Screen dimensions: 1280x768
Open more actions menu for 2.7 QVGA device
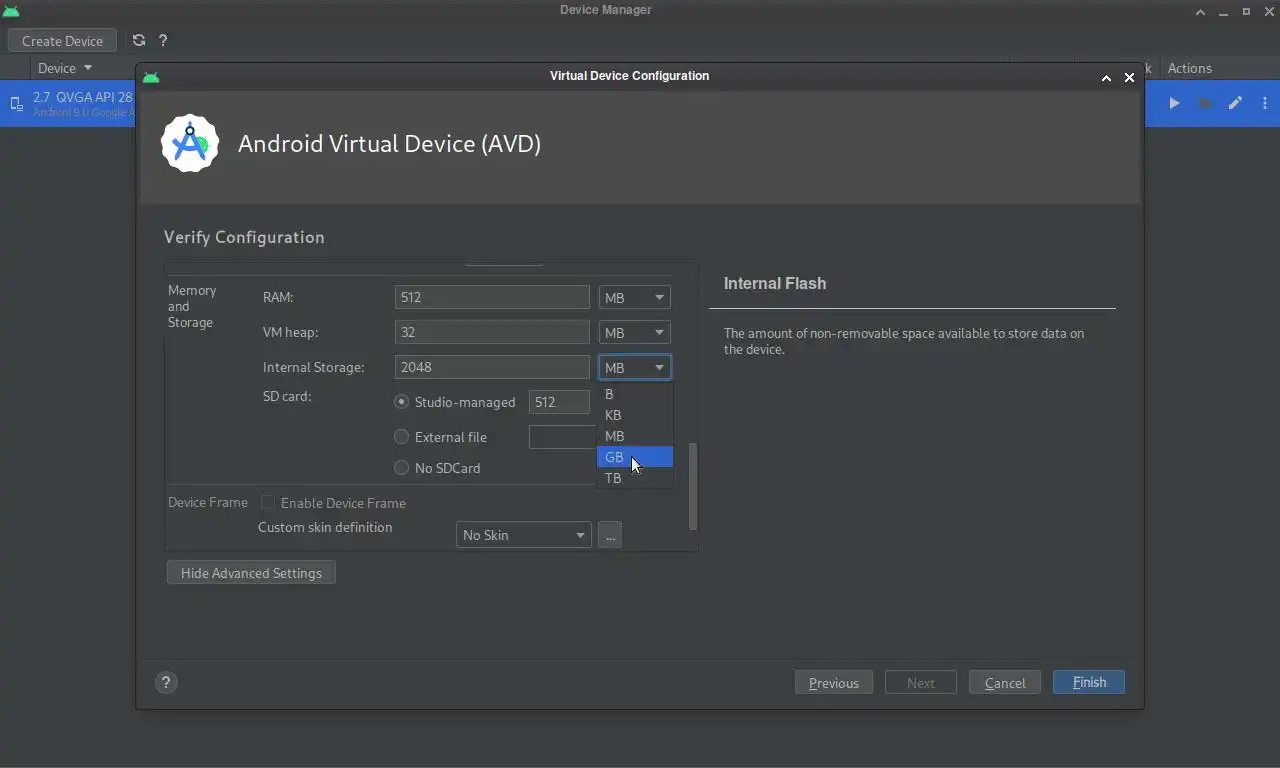[1265, 103]
